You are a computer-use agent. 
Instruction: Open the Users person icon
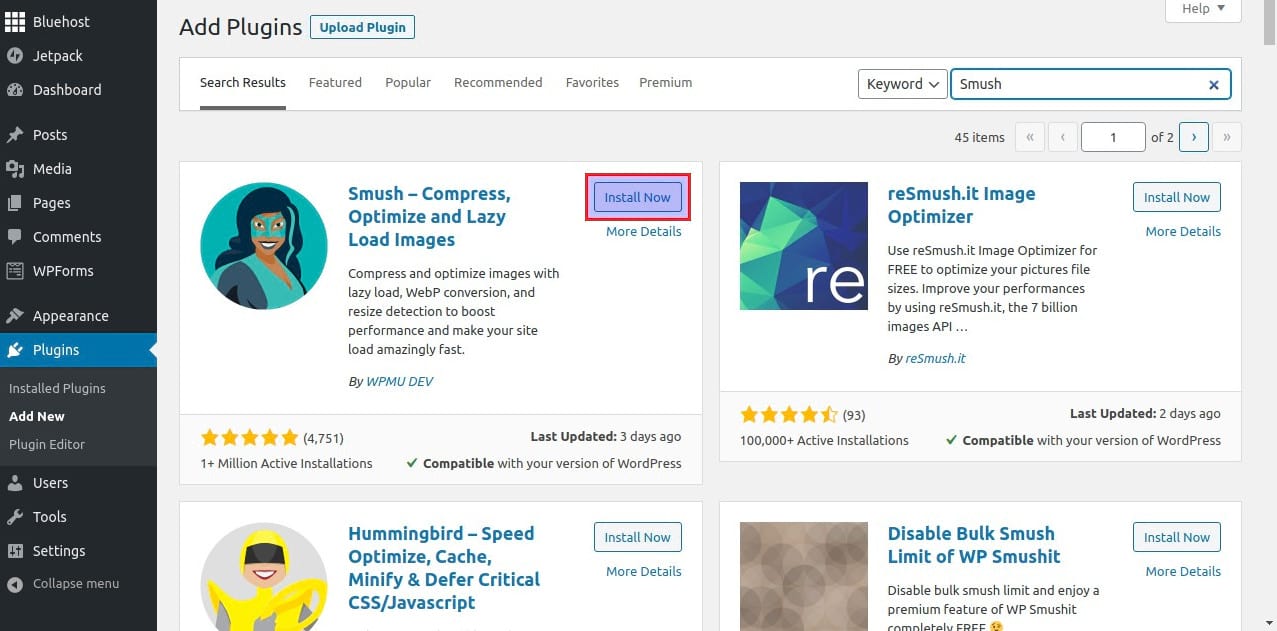pos(15,483)
